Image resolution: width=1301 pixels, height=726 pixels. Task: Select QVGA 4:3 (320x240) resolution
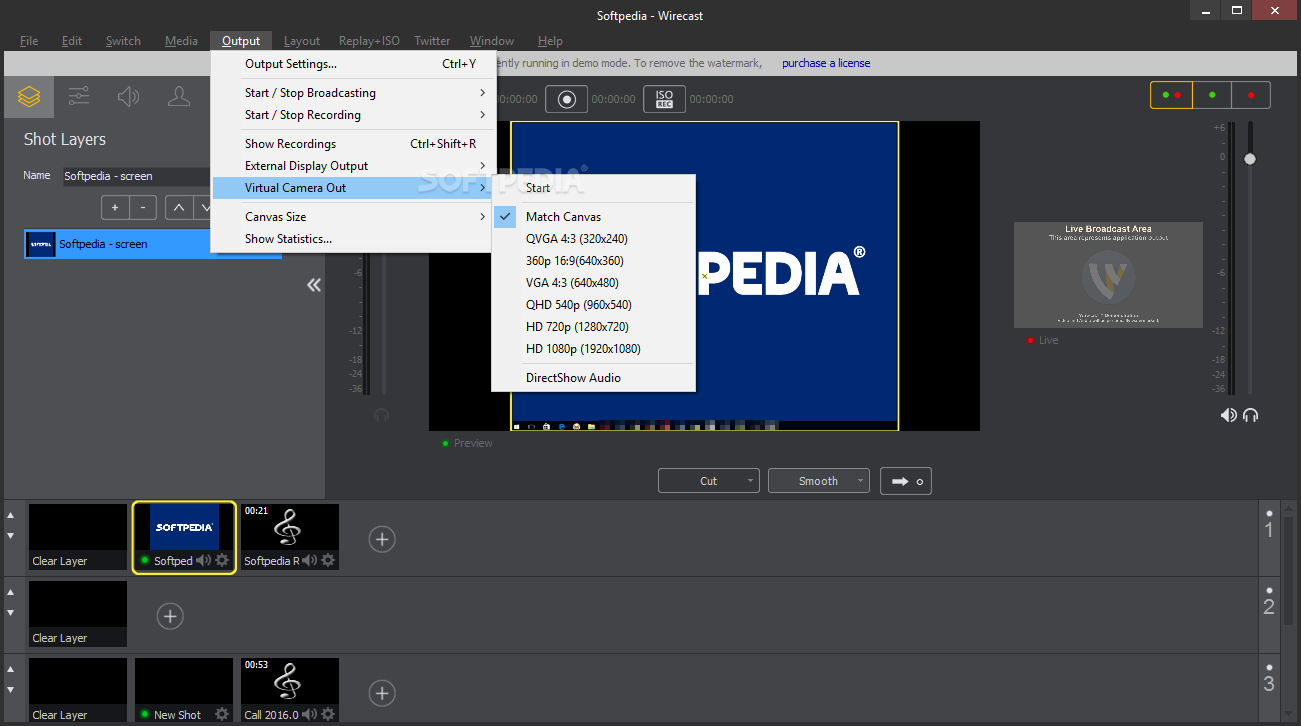(594, 238)
